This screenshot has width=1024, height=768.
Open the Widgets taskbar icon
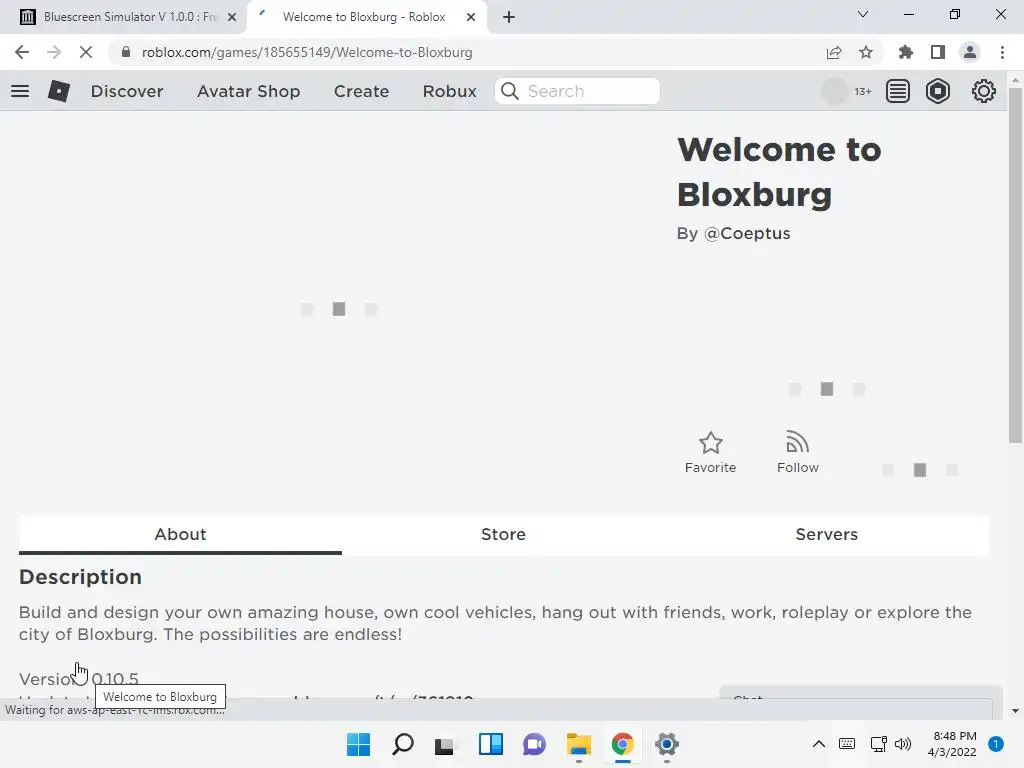(x=490, y=744)
